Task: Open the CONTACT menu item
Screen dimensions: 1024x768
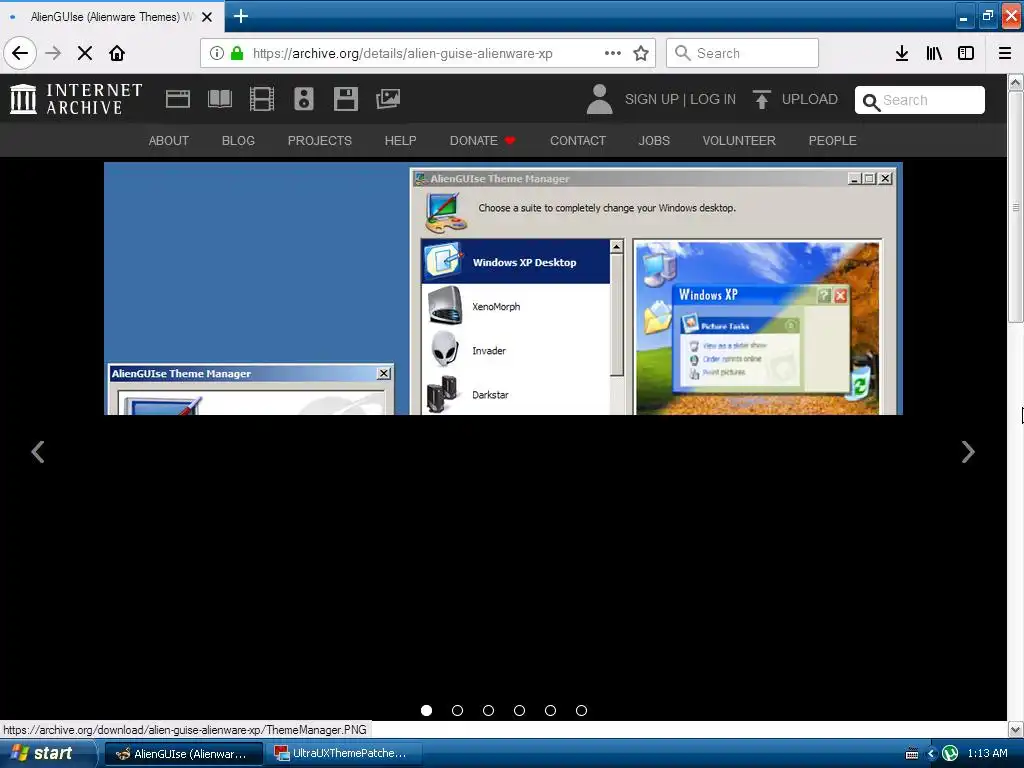Action: coord(578,141)
